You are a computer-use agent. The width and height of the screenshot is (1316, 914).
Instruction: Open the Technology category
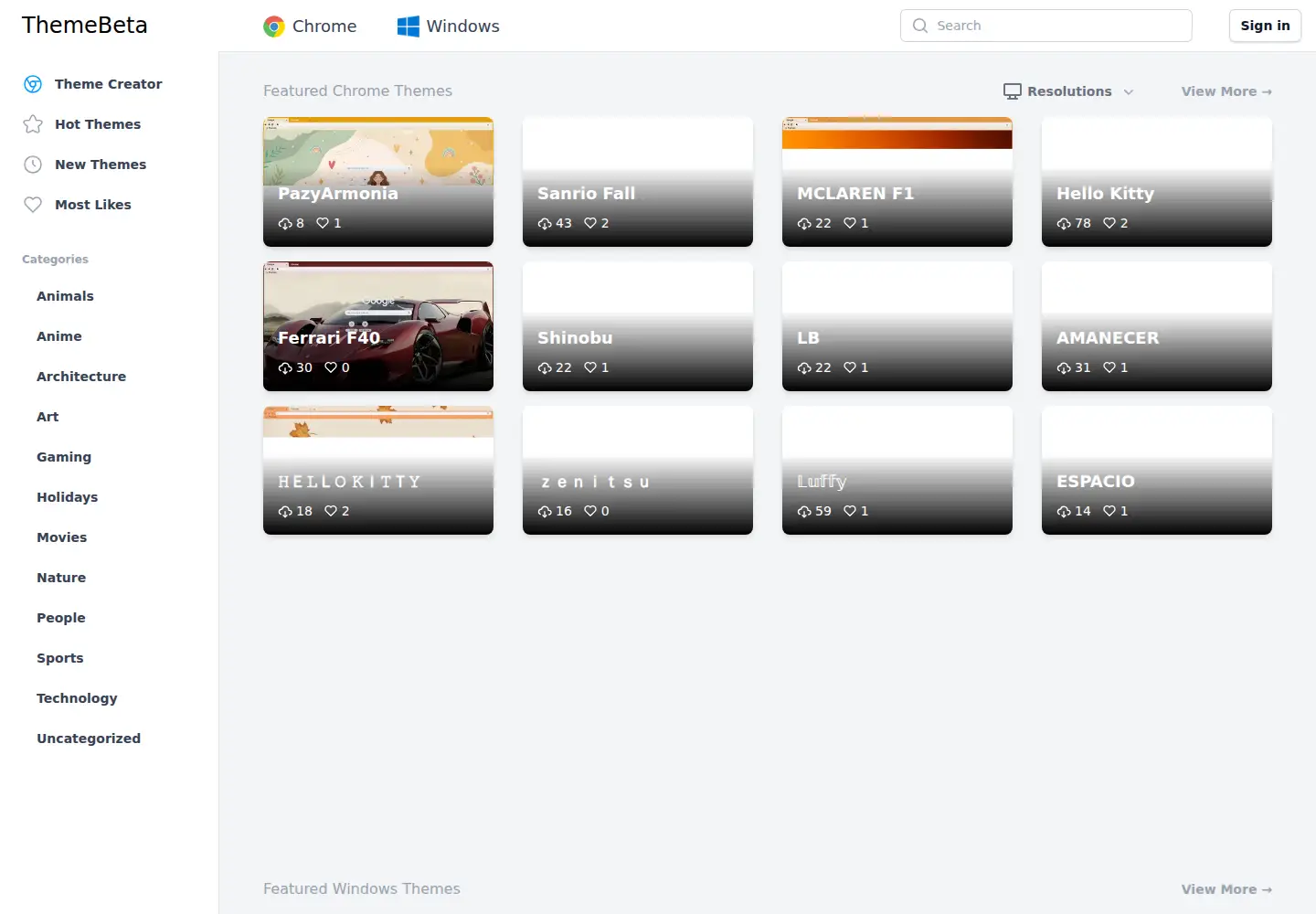point(77,698)
